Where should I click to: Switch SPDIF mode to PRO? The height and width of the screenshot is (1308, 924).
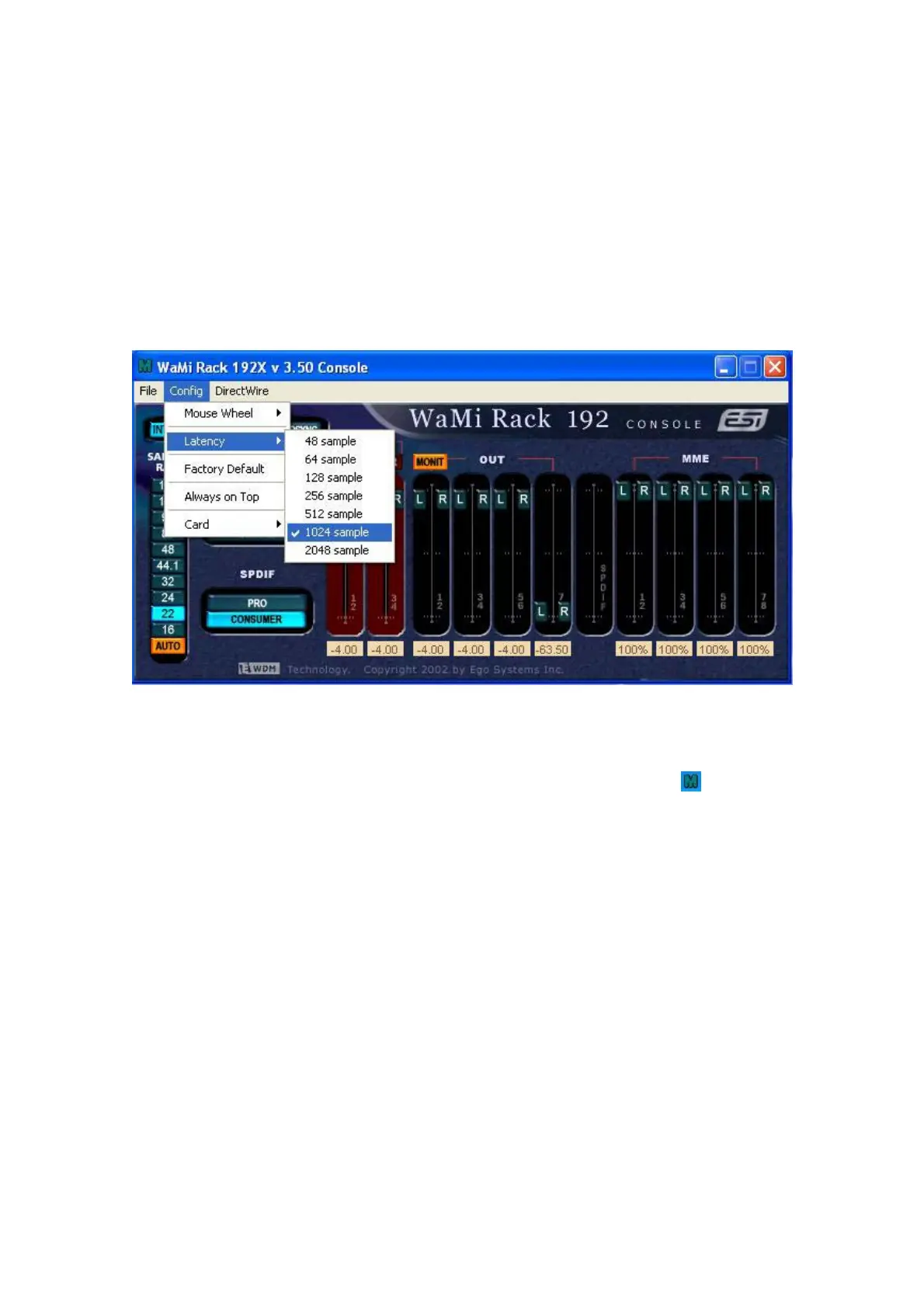tap(256, 603)
